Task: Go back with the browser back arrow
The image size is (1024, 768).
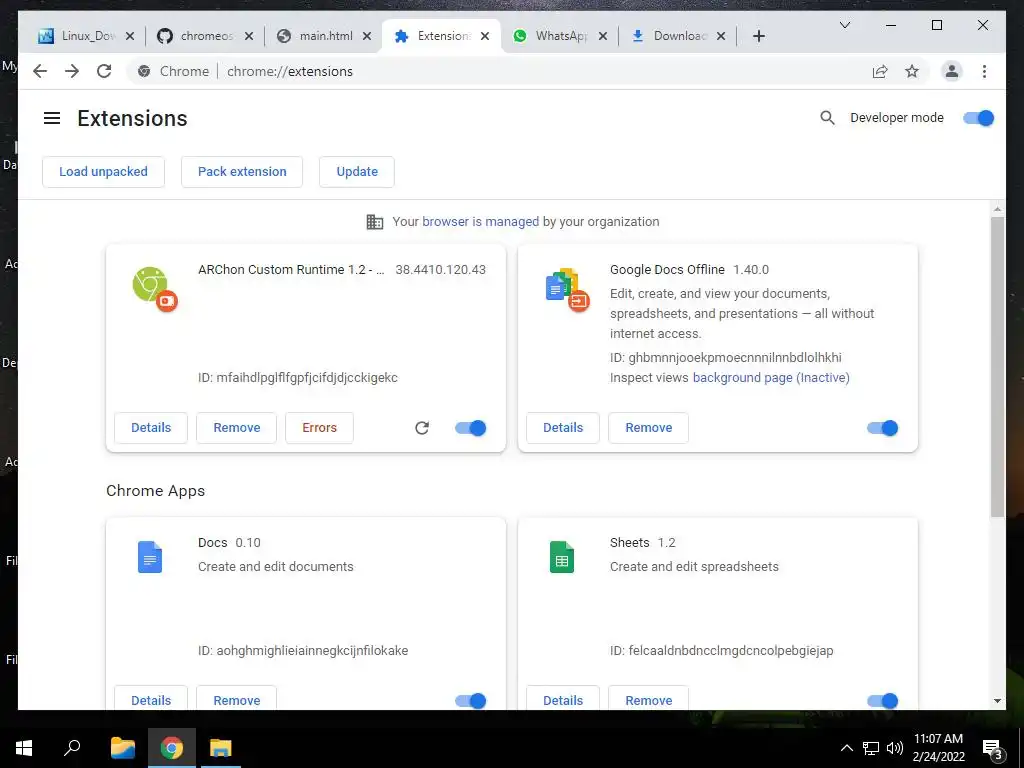Action: click(40, 71)
